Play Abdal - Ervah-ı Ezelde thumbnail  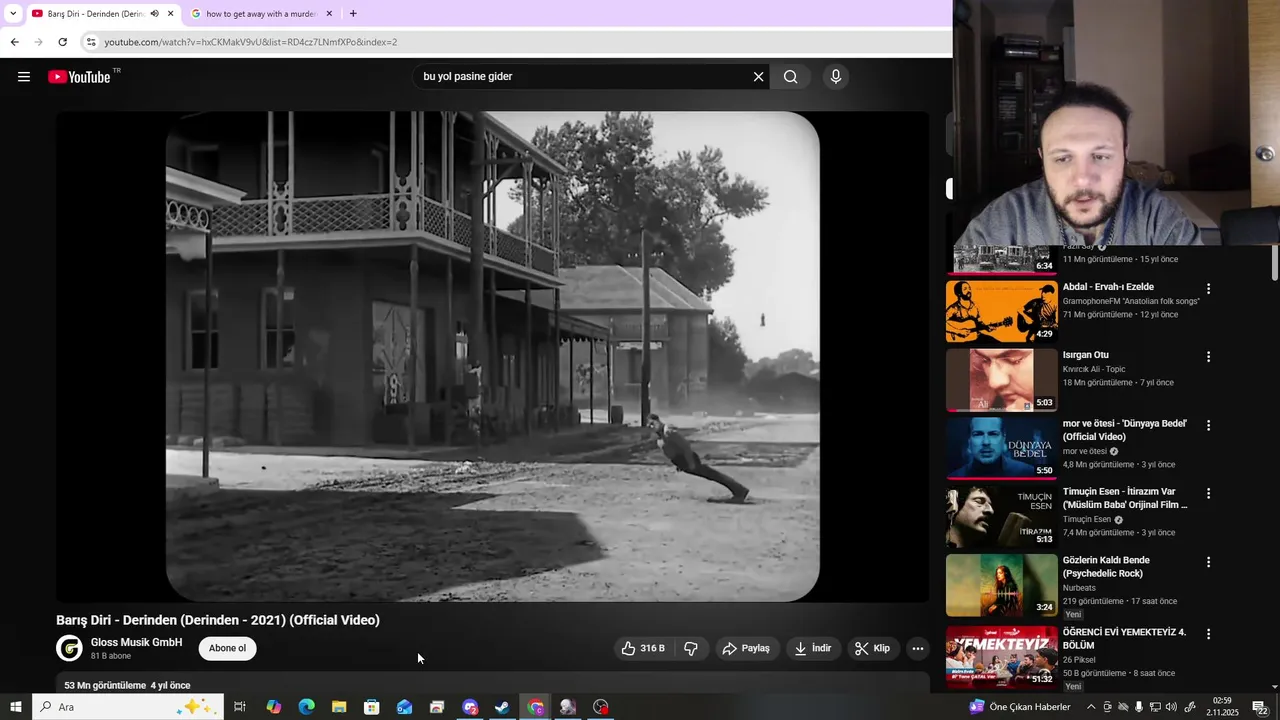tap(1001, 311)
